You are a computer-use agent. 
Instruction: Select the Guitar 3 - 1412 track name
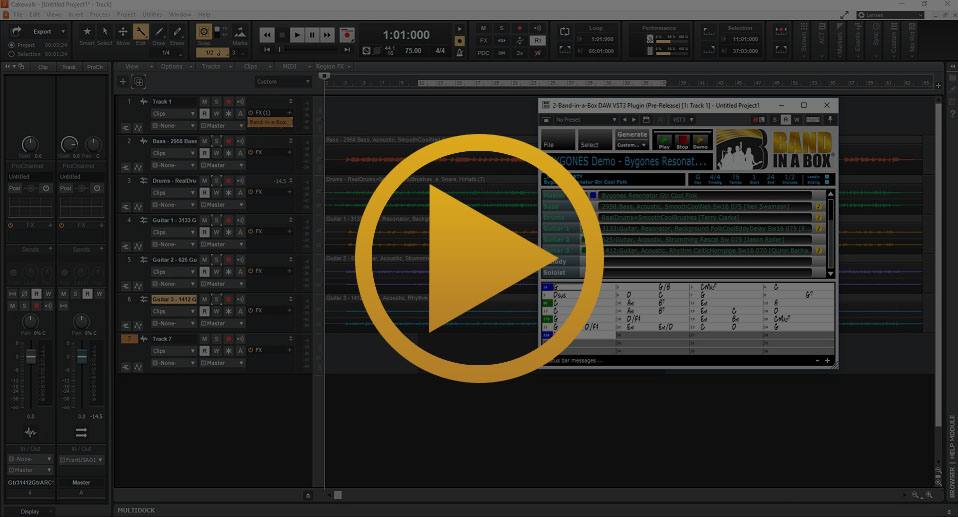(174, 299)
